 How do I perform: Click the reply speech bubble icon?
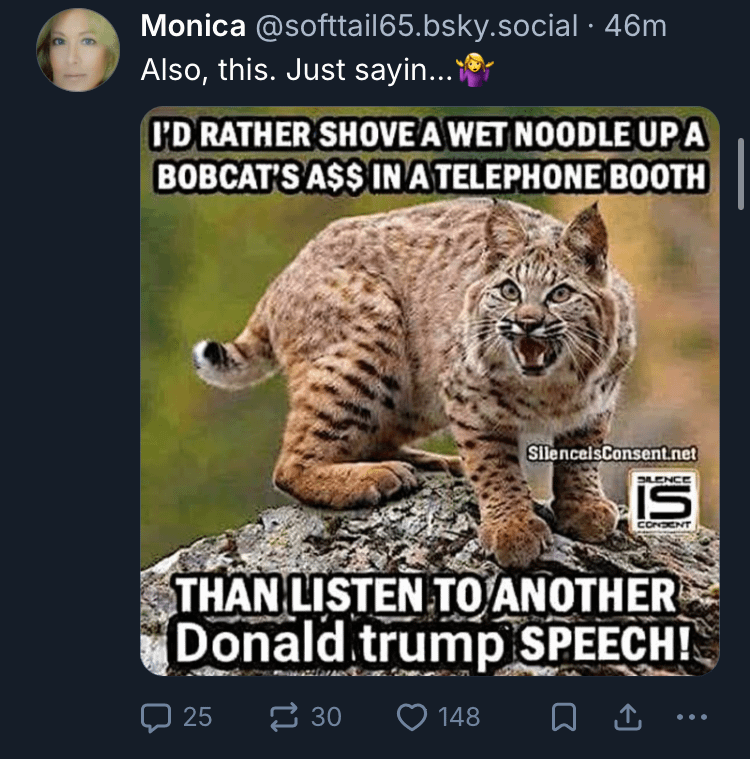point(155,716)
